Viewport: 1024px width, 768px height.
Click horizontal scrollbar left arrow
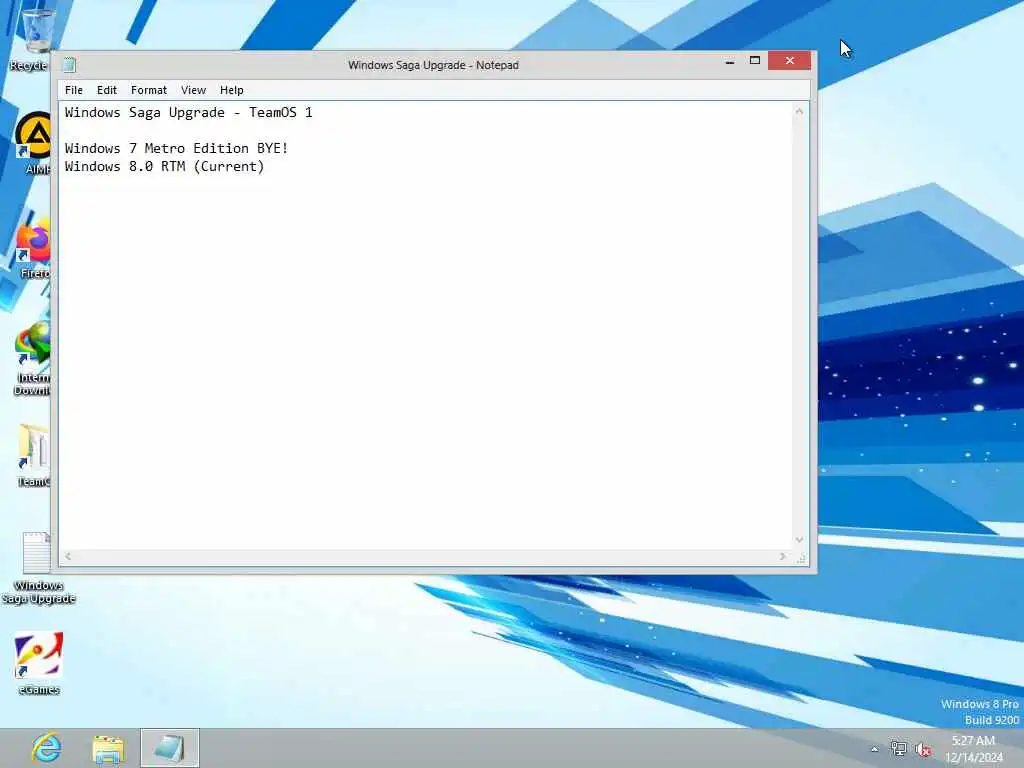click(68, 556)
